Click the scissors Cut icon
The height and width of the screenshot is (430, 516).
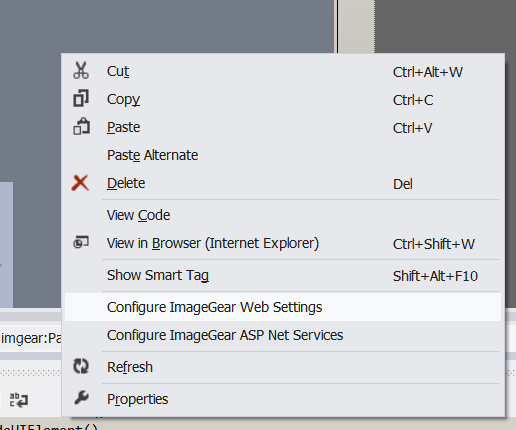tap(81, 70)
